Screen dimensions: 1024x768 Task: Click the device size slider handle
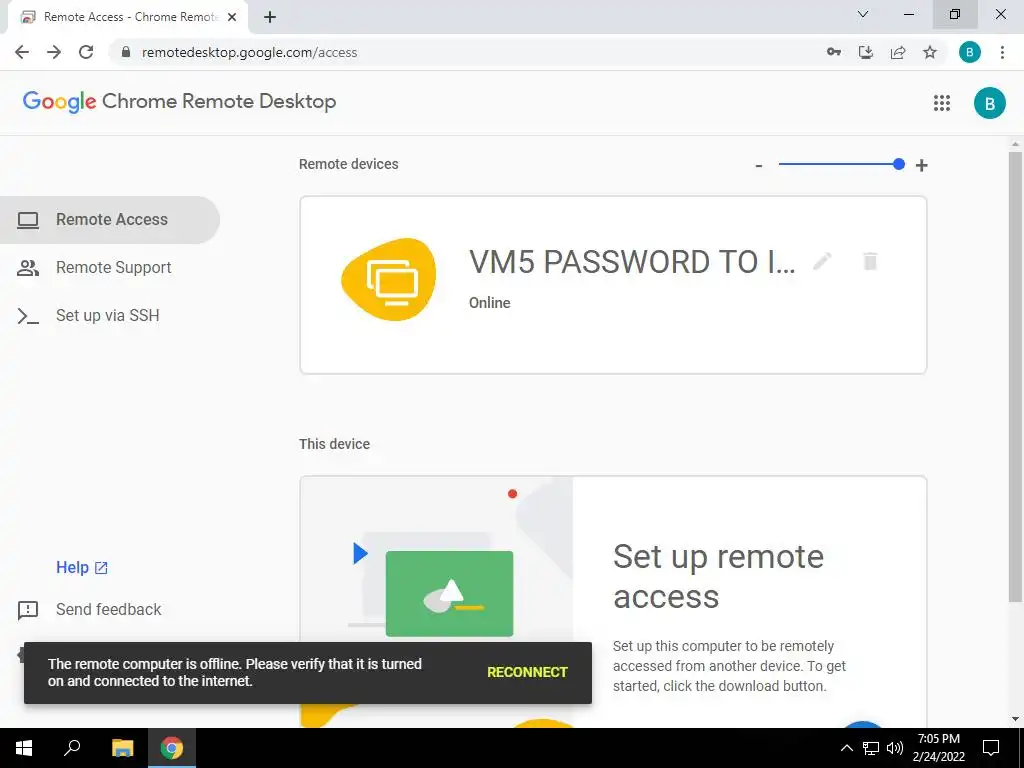click(899, 164)
